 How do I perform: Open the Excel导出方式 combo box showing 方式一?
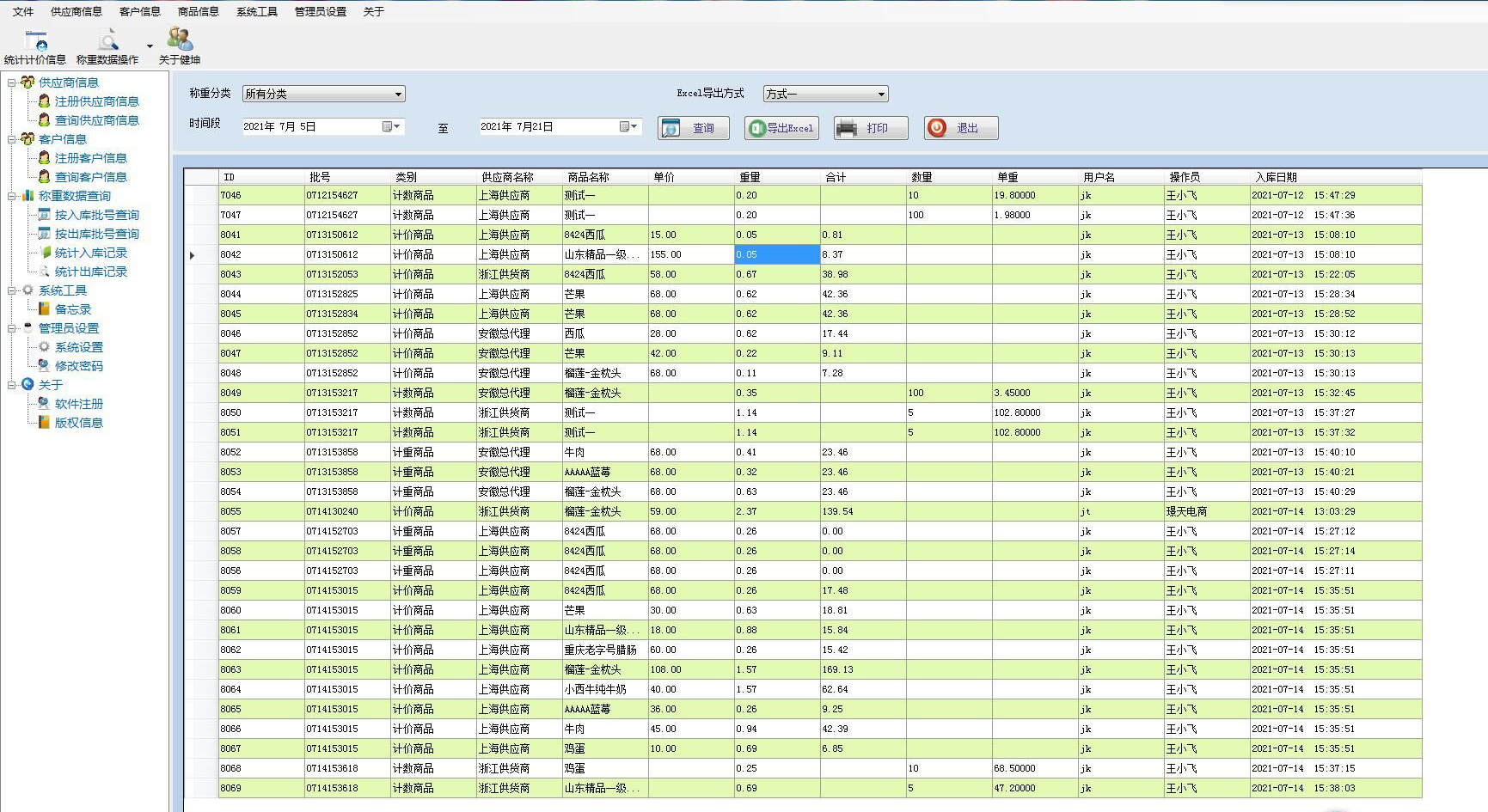point(825,94)
